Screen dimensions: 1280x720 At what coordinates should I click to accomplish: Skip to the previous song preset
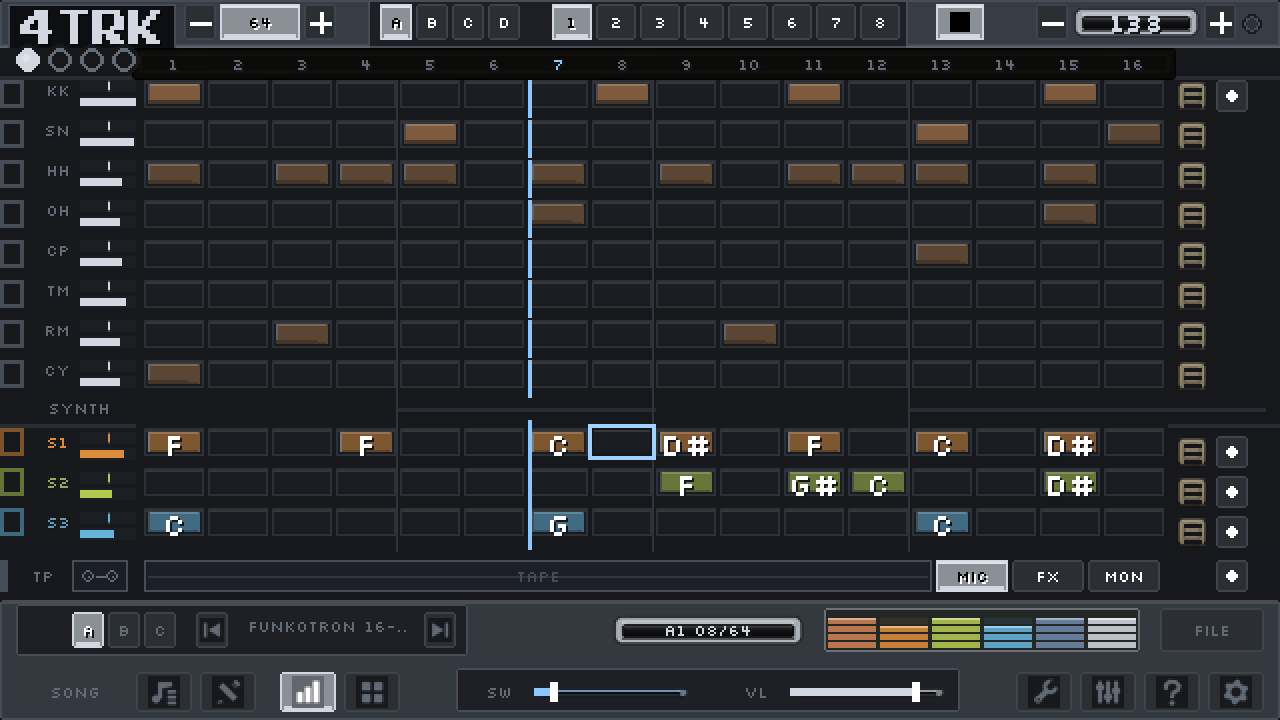212,629
